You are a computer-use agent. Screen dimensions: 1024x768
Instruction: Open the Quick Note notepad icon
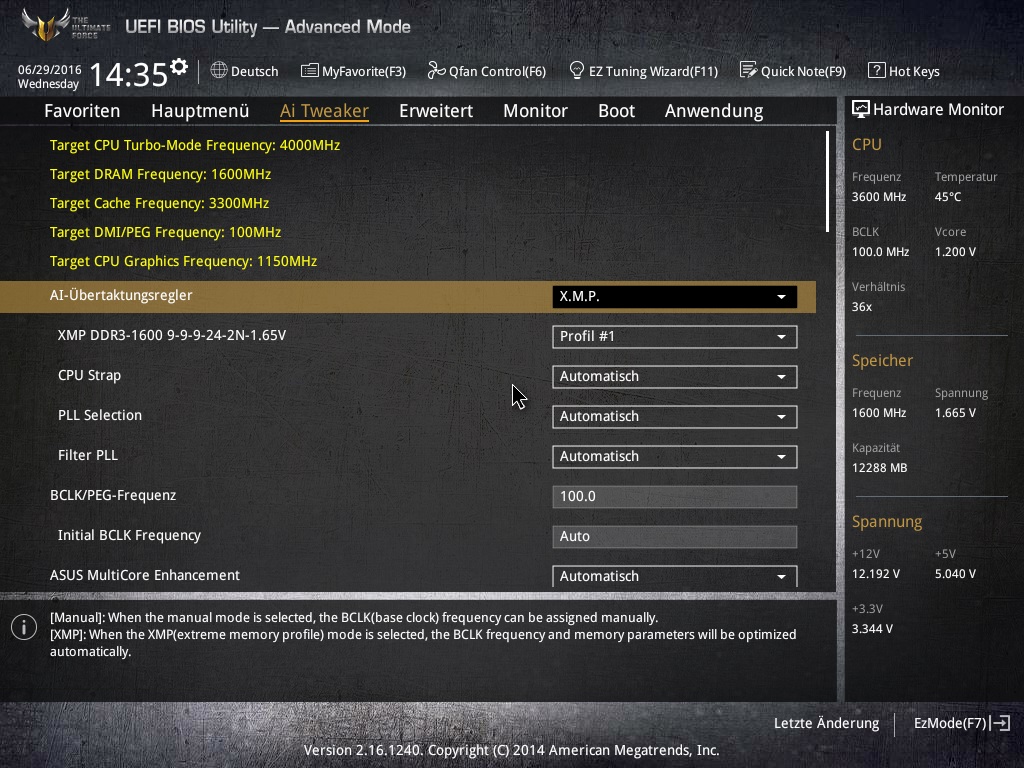(x=748, y=70)
